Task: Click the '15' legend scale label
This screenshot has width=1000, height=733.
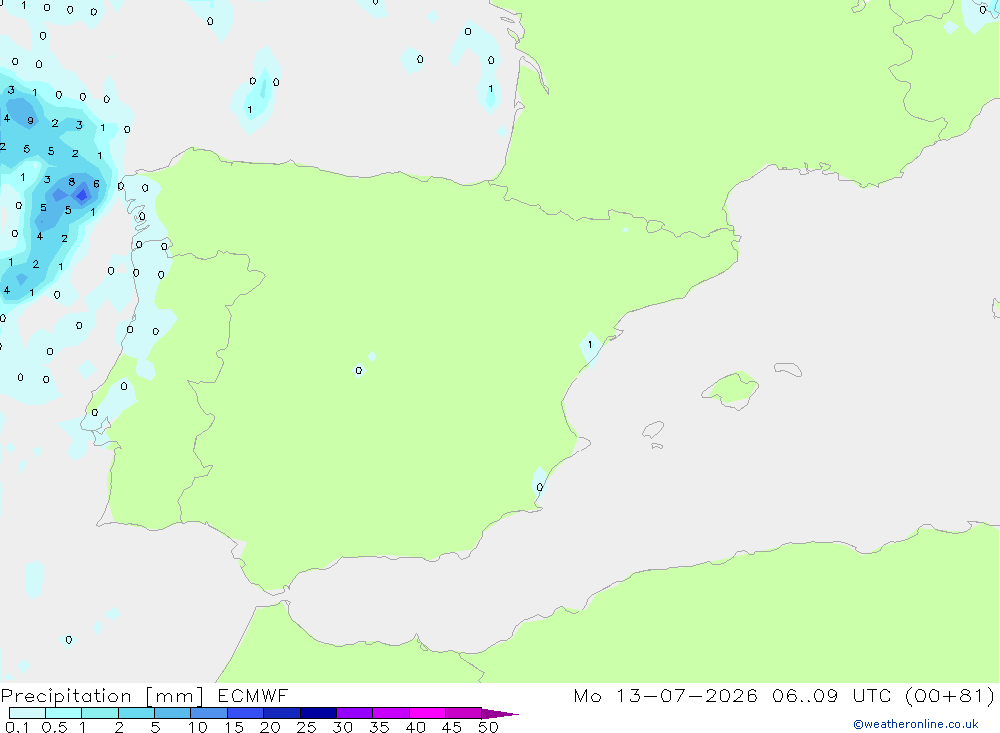Action: pyautogui.click(x=234, y=727)
